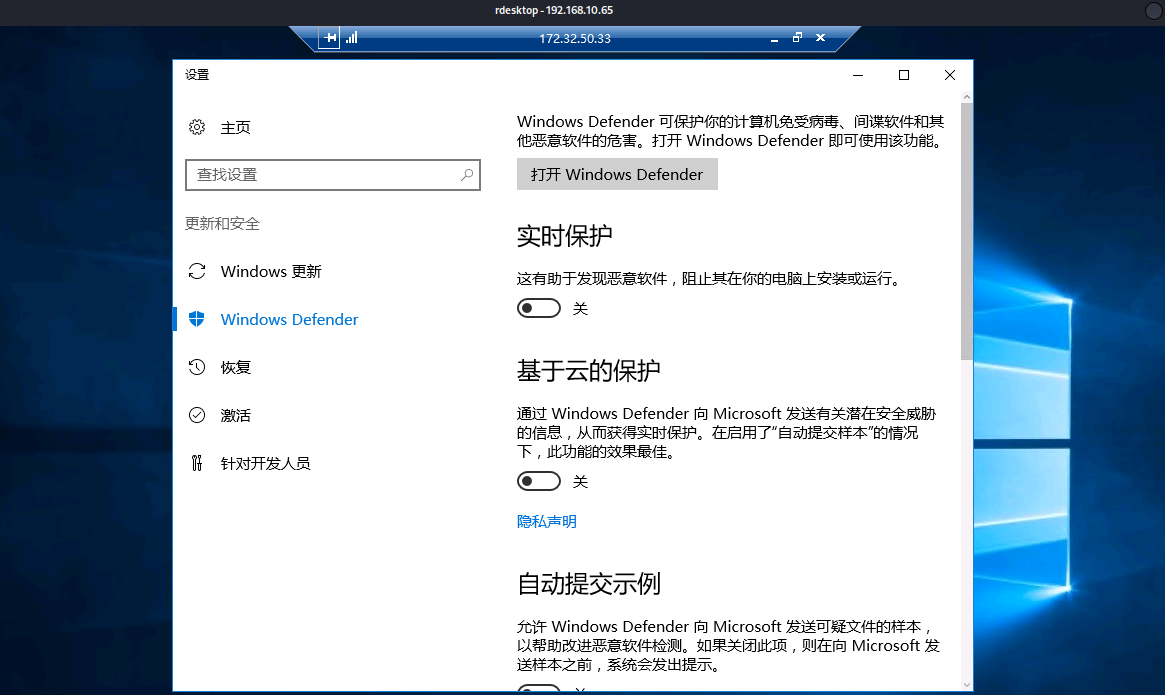Click the magnifier icon in the search box

tap(466, 174)
